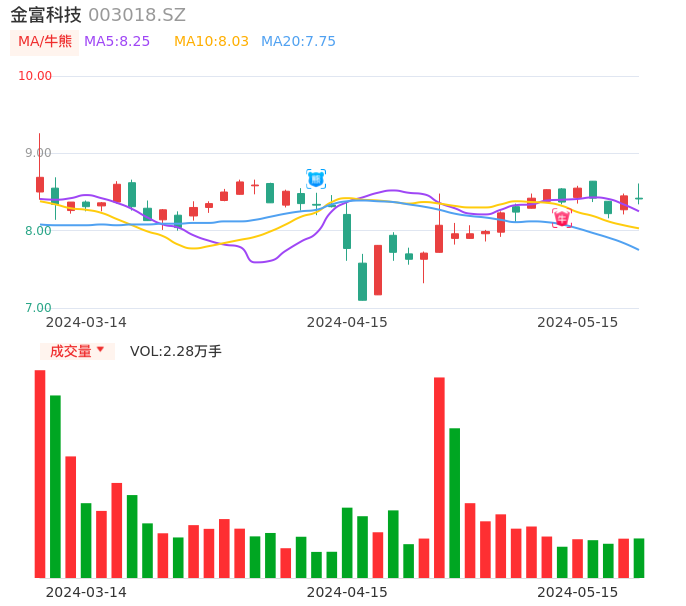Click the VOL:2.28万手 volume readout

tap(176, 351)
